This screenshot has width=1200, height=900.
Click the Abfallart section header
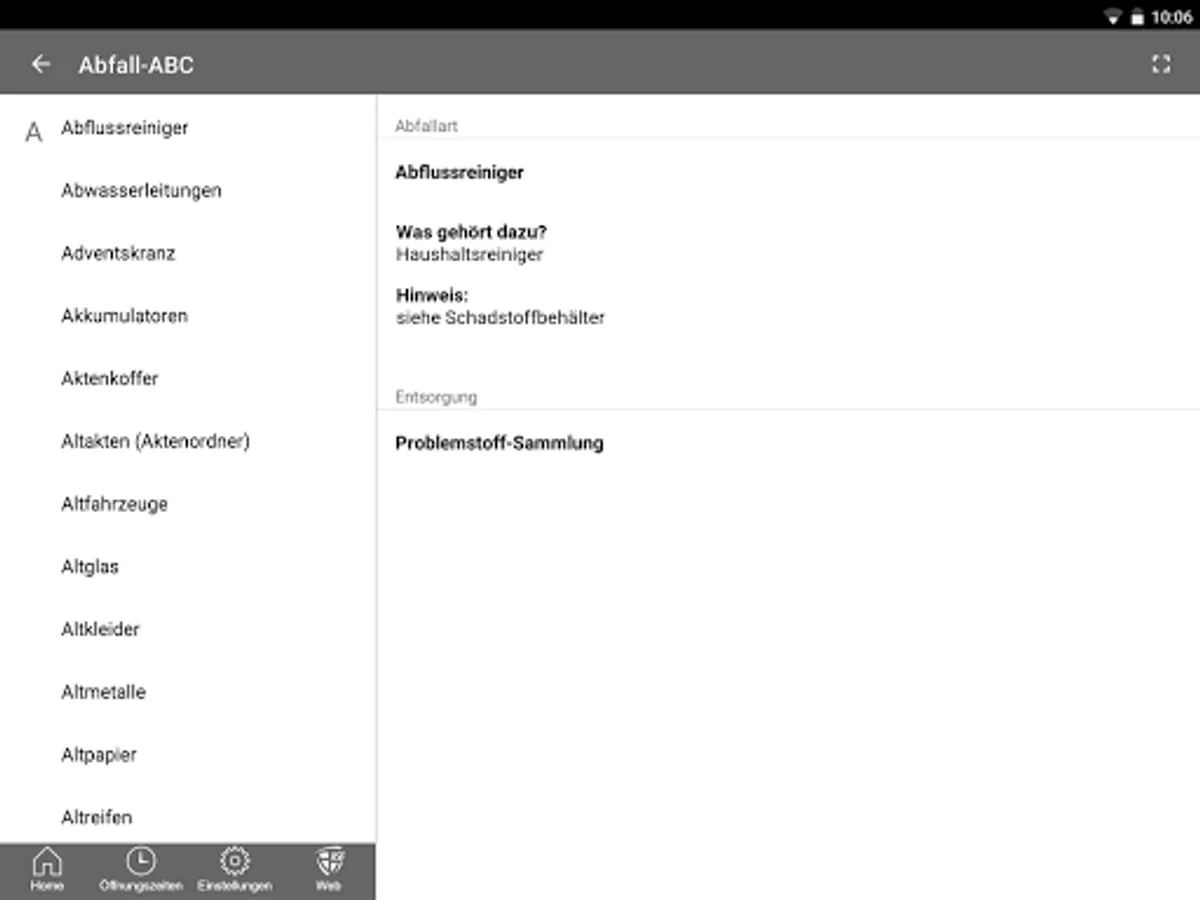click(426, 126)
